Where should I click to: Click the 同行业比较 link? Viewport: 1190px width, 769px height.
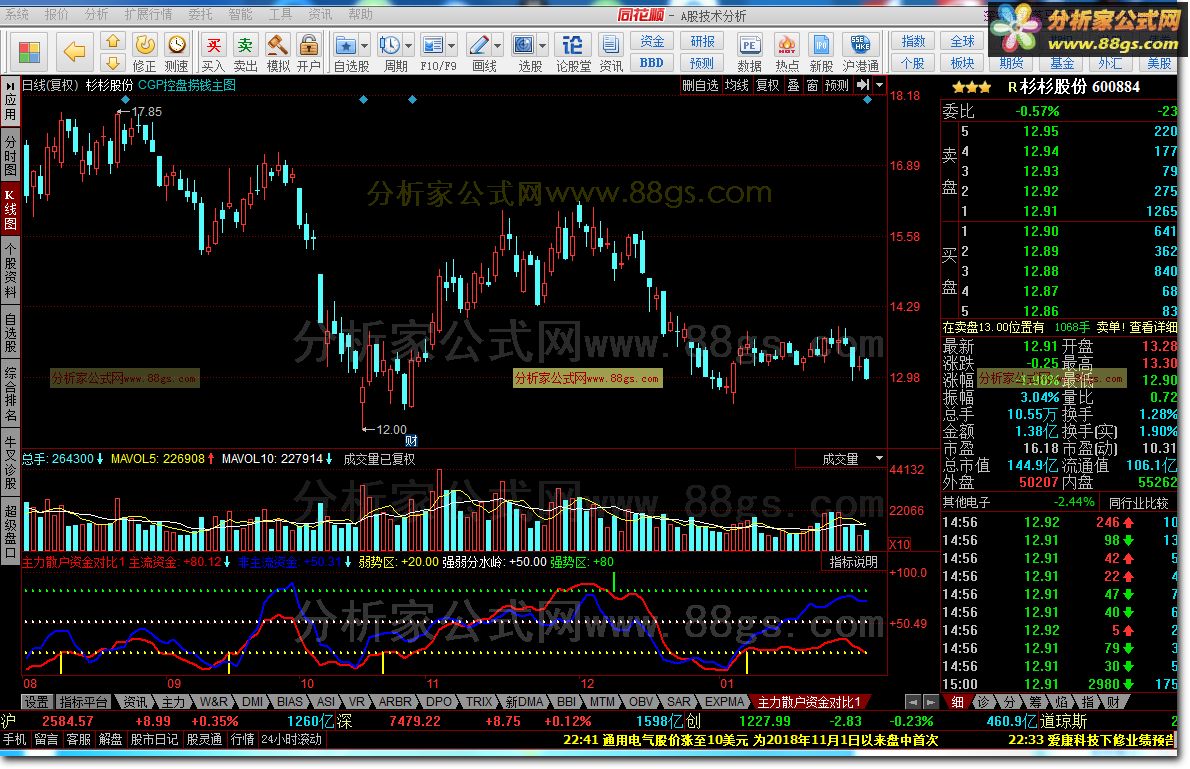1138,503
